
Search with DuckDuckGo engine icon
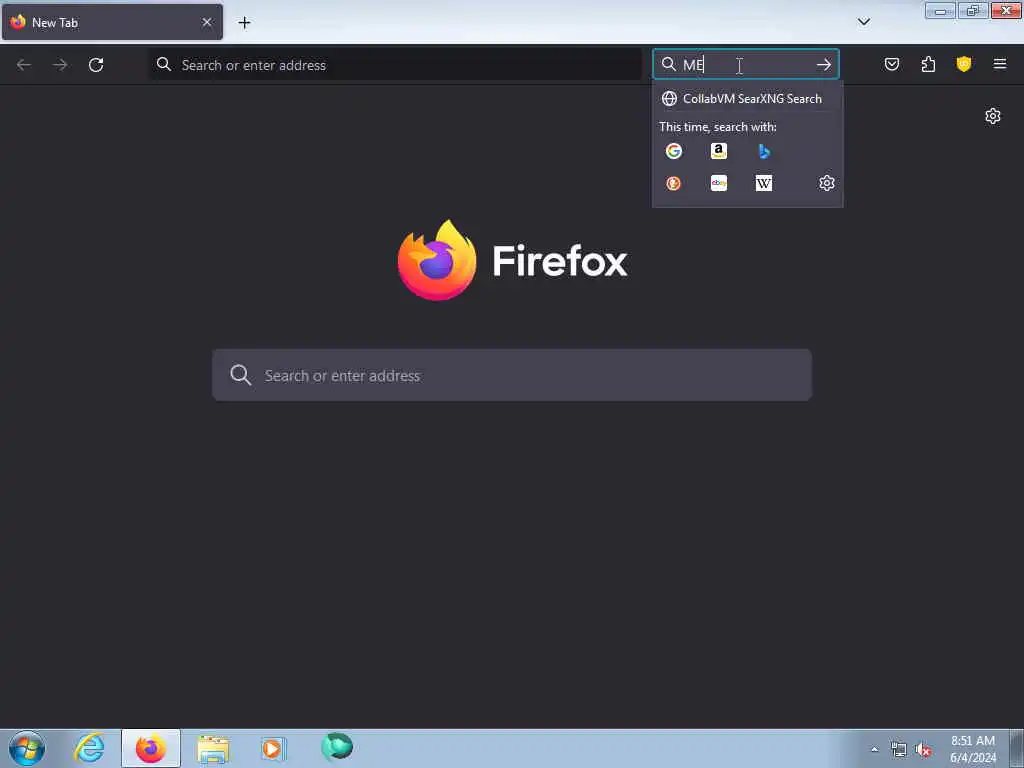673,183
